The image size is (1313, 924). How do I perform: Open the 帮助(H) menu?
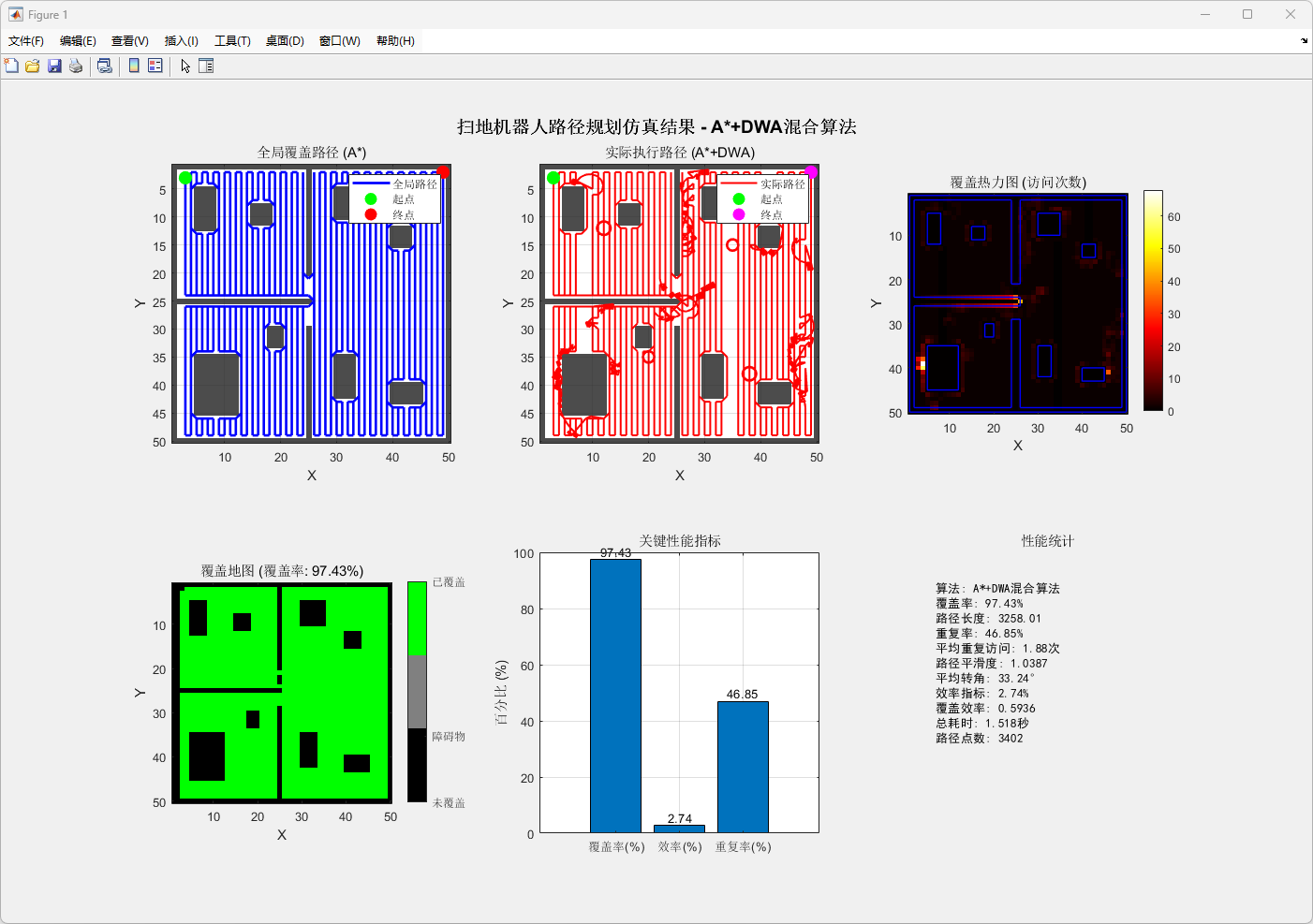(x=395, y=41)
